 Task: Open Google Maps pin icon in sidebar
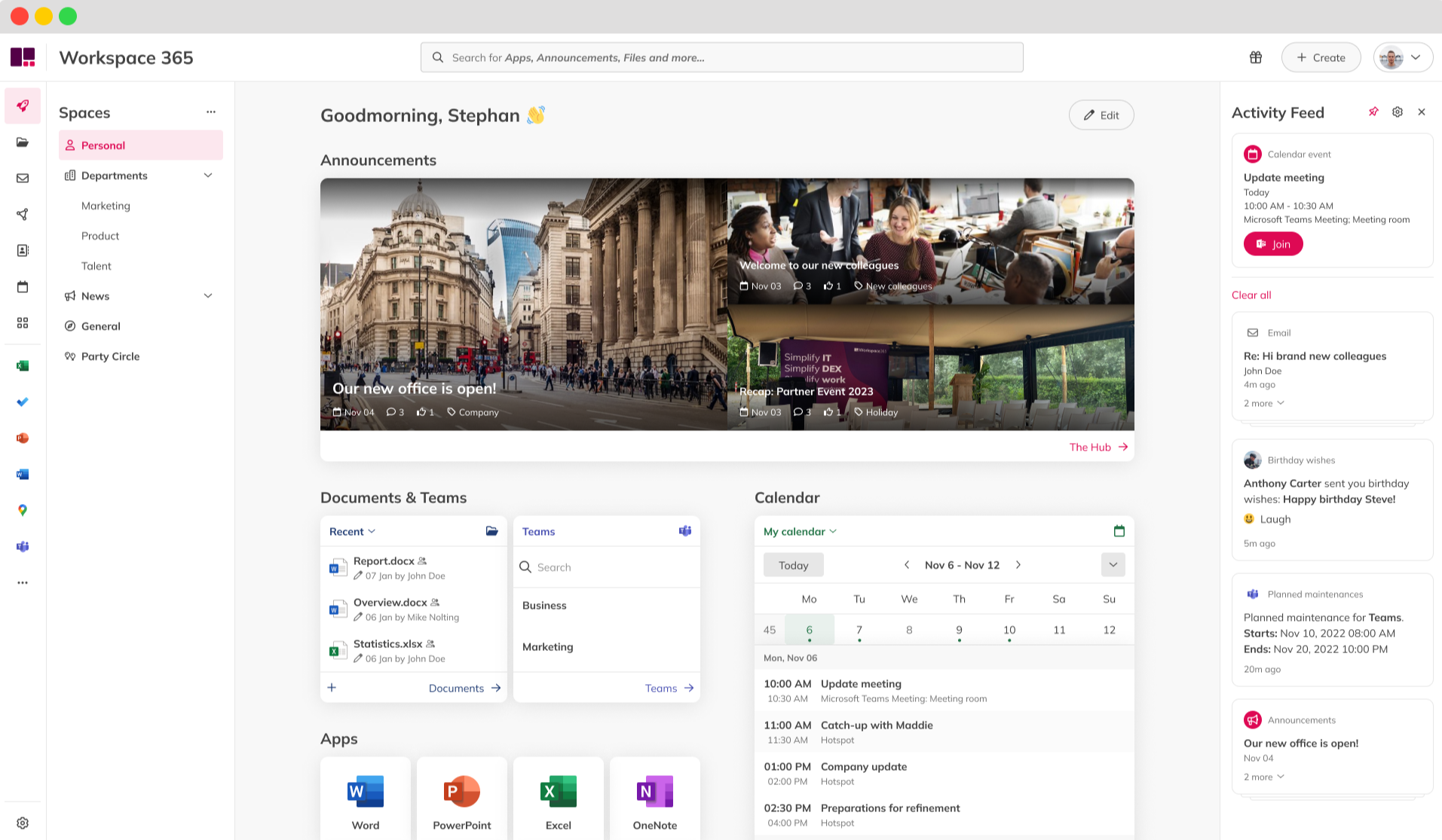point(23,510)
